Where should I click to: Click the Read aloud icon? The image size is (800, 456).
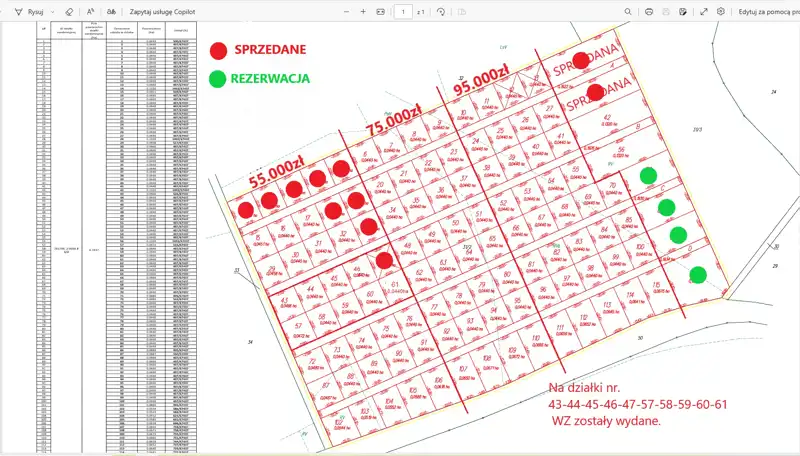(90, 11)
